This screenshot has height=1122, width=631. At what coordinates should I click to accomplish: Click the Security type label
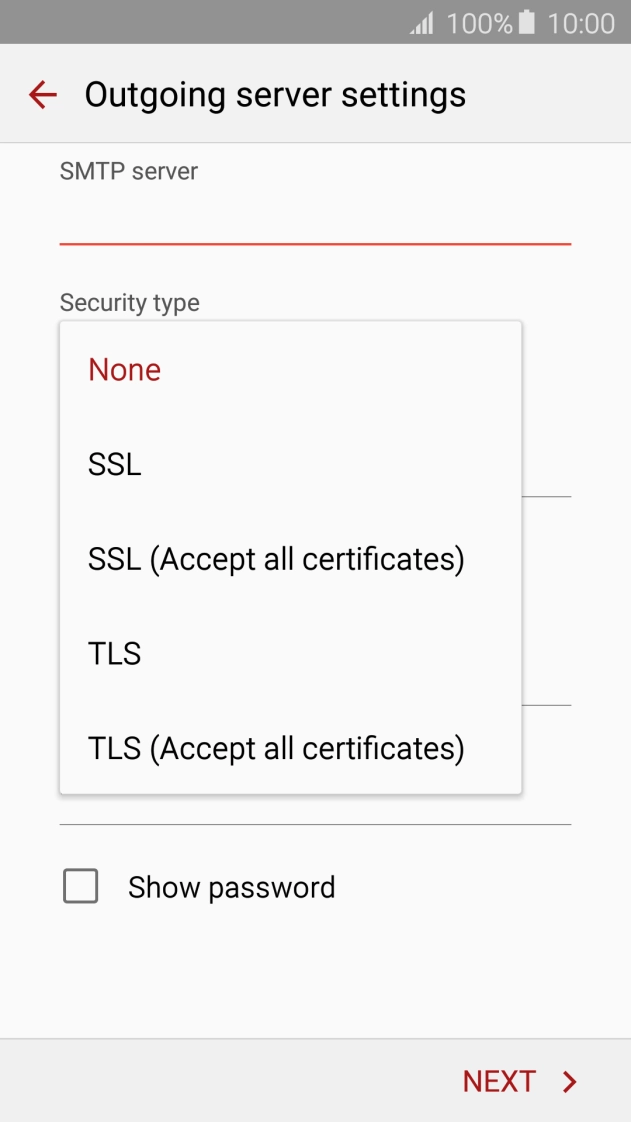coord(130,302)
